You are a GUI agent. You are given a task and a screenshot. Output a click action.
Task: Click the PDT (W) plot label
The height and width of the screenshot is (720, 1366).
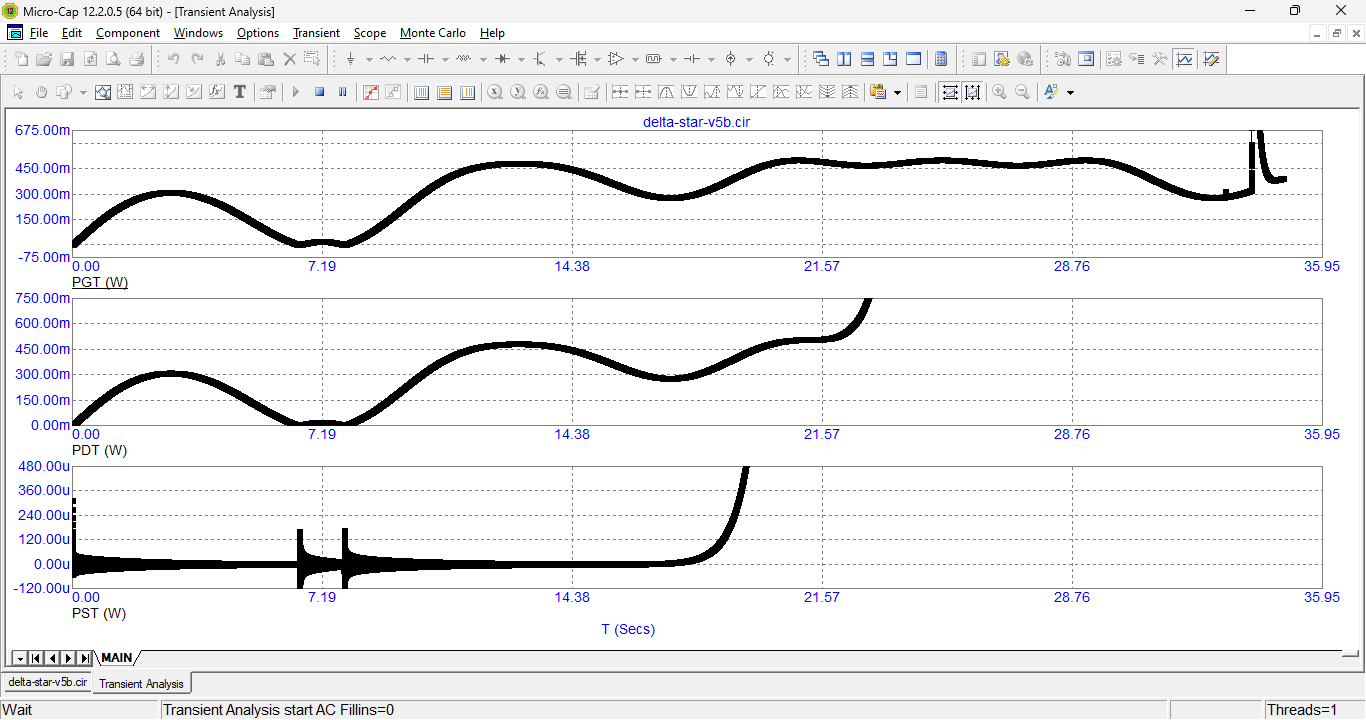100,450
